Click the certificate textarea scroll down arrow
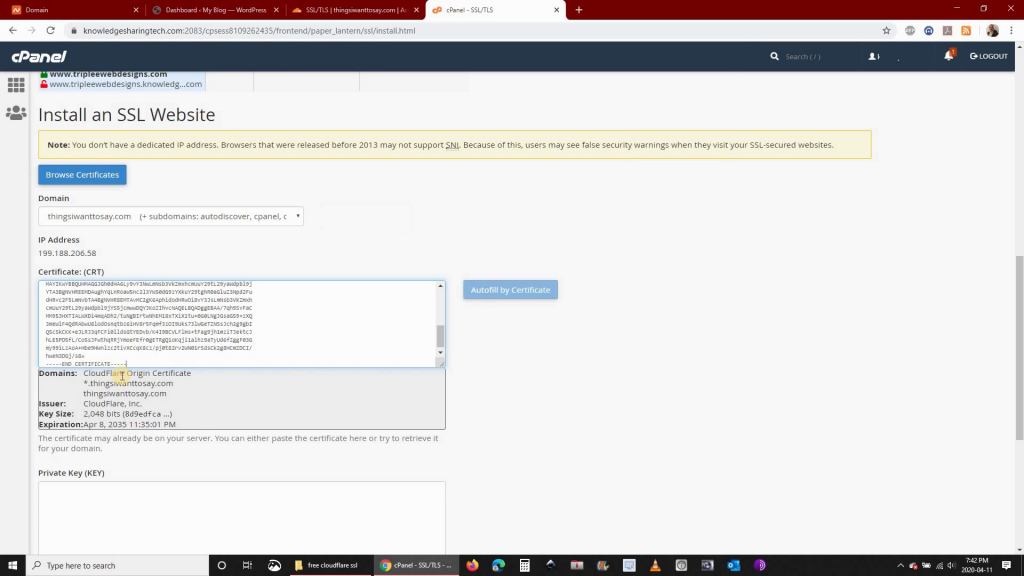Screen dimensions: 1024x576 click(x=440, y=353)
